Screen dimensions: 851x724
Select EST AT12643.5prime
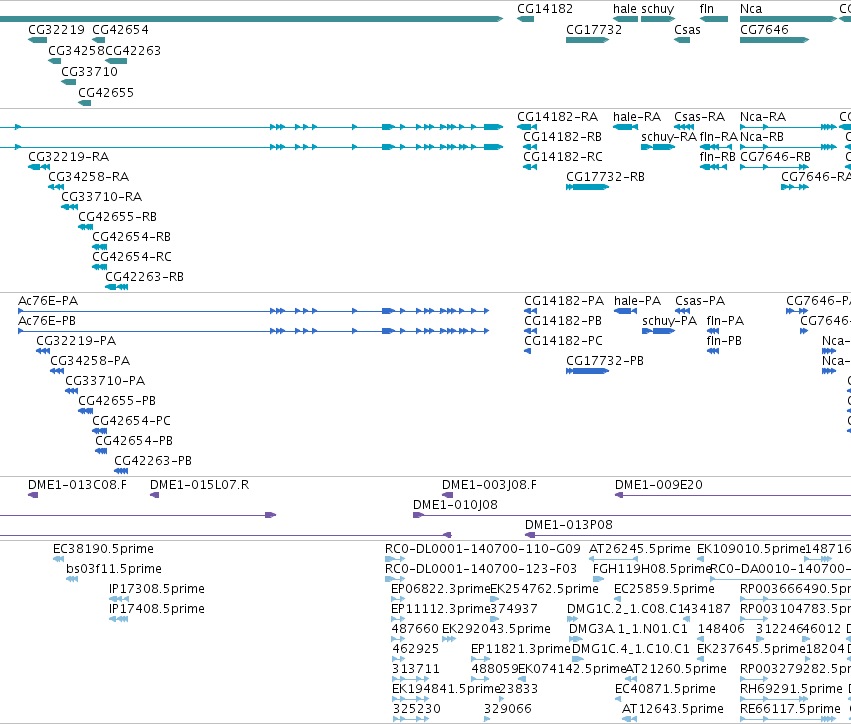673,709
